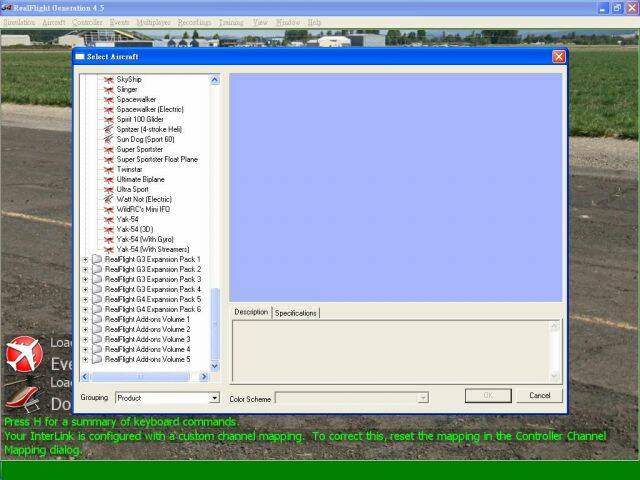Click the red helicopter launcher icon
This screenshot has width=640, height=480.
[24, 398]
